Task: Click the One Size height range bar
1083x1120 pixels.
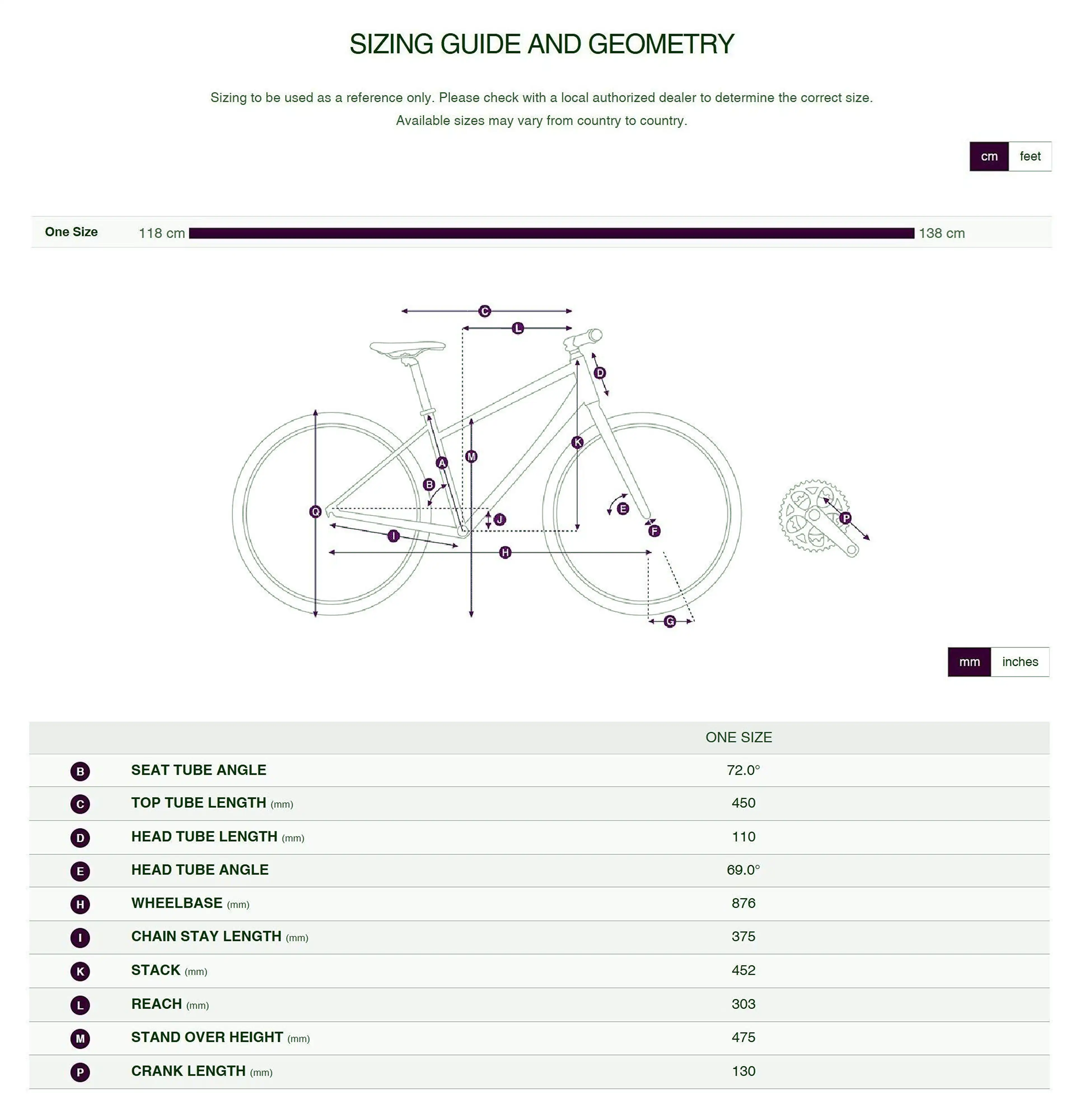Action: (x=551, y=233)
